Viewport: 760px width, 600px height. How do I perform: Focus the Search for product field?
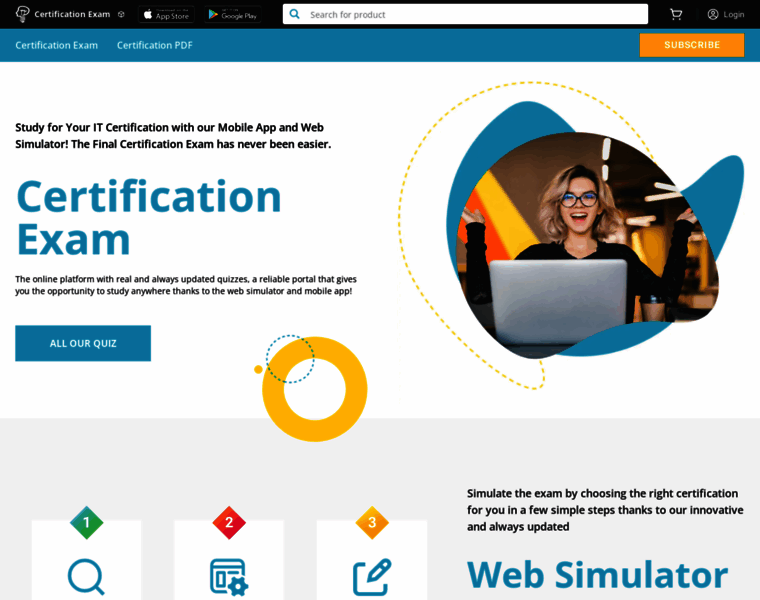(470, 15)
